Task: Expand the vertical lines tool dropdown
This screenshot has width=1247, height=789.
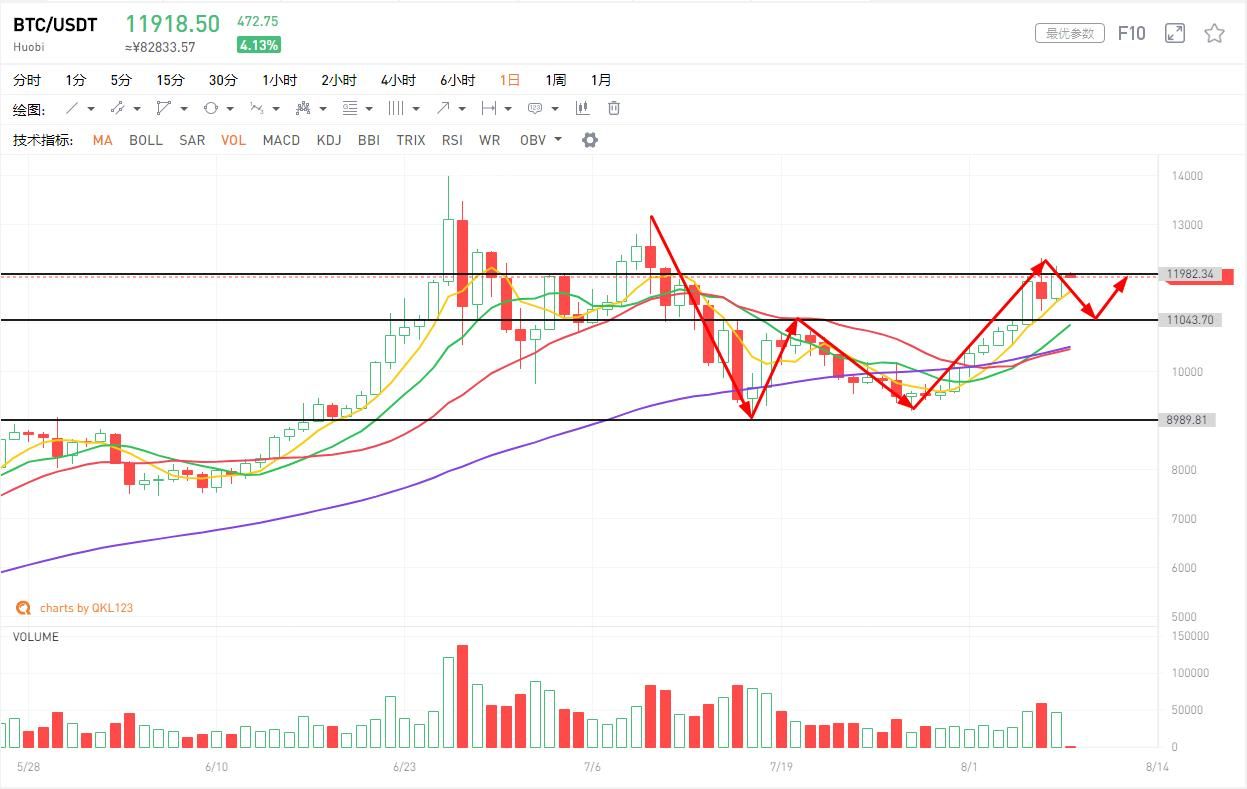Action: (x=416, y=108)
